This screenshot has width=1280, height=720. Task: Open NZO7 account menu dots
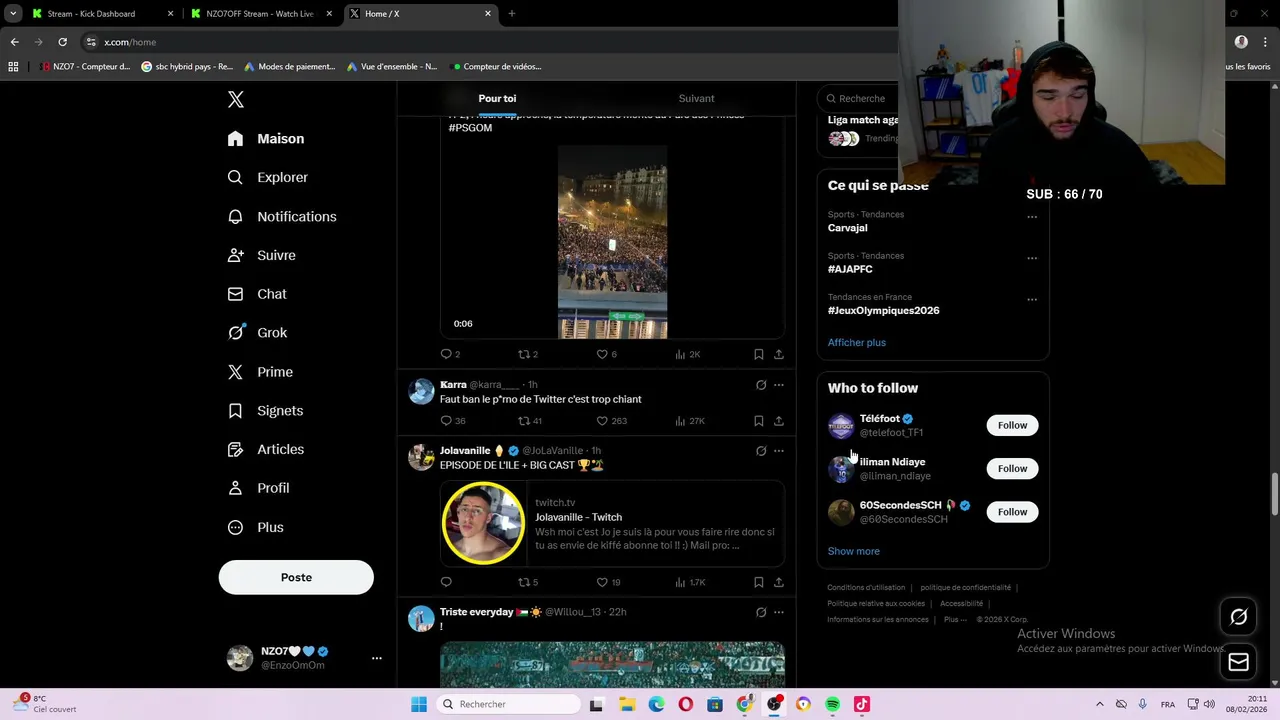[x=377, y=658]
